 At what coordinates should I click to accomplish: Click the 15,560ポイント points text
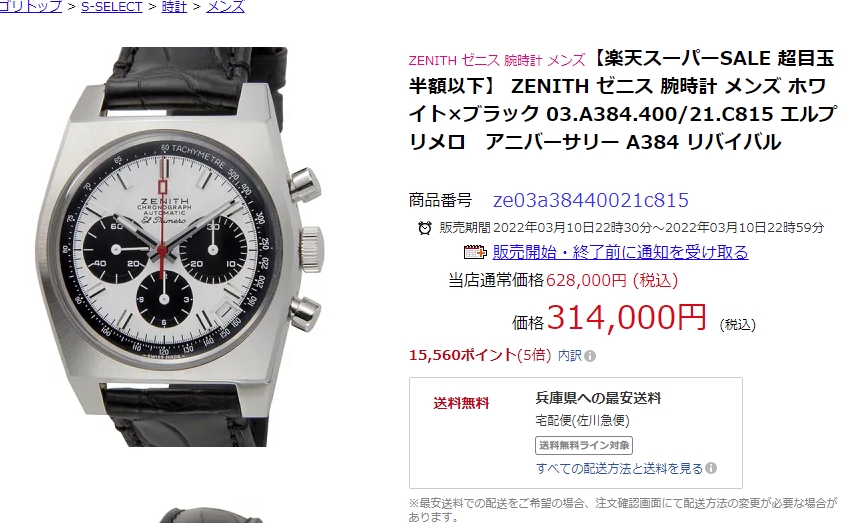(x=462, y=355)
